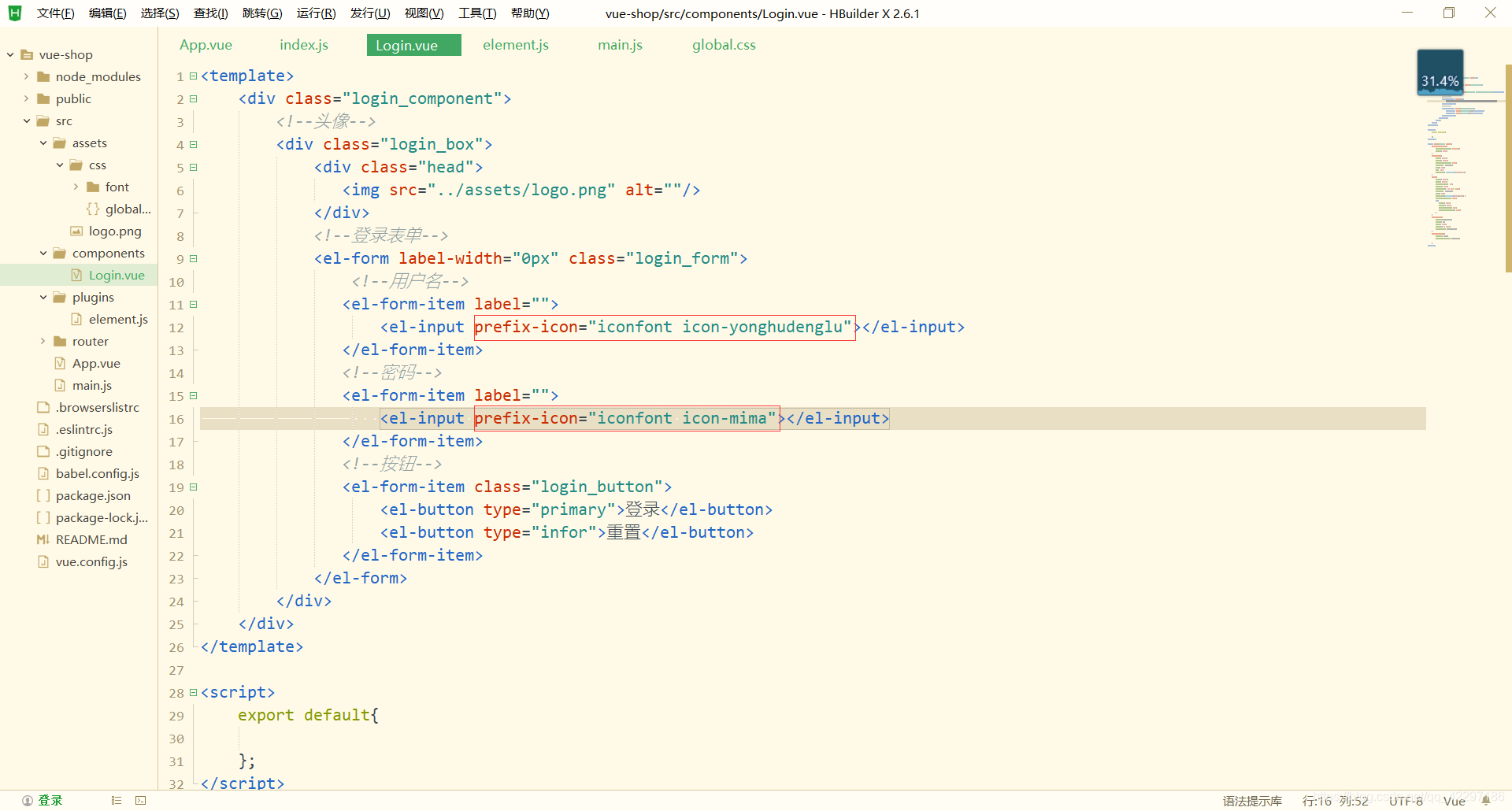
Task: Fold the head div at line 5
Action: pos(193,168)
